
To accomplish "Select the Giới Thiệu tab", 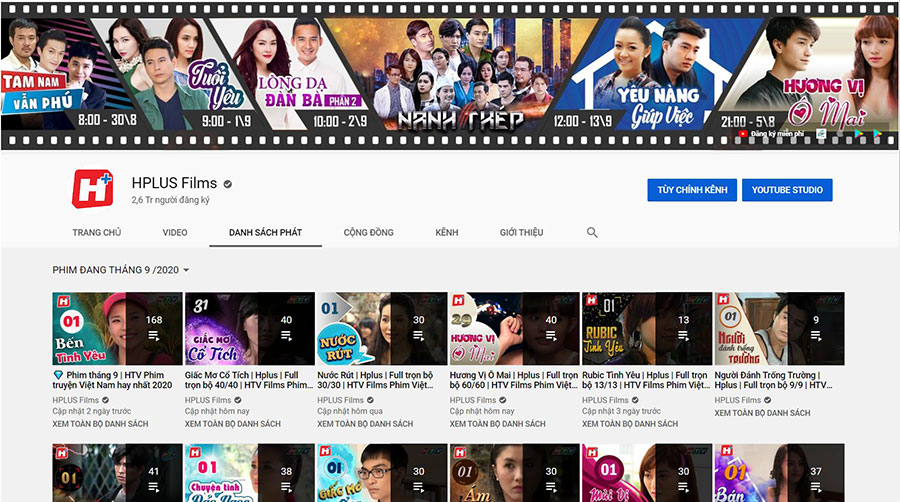I will click(x=521, y=232).
